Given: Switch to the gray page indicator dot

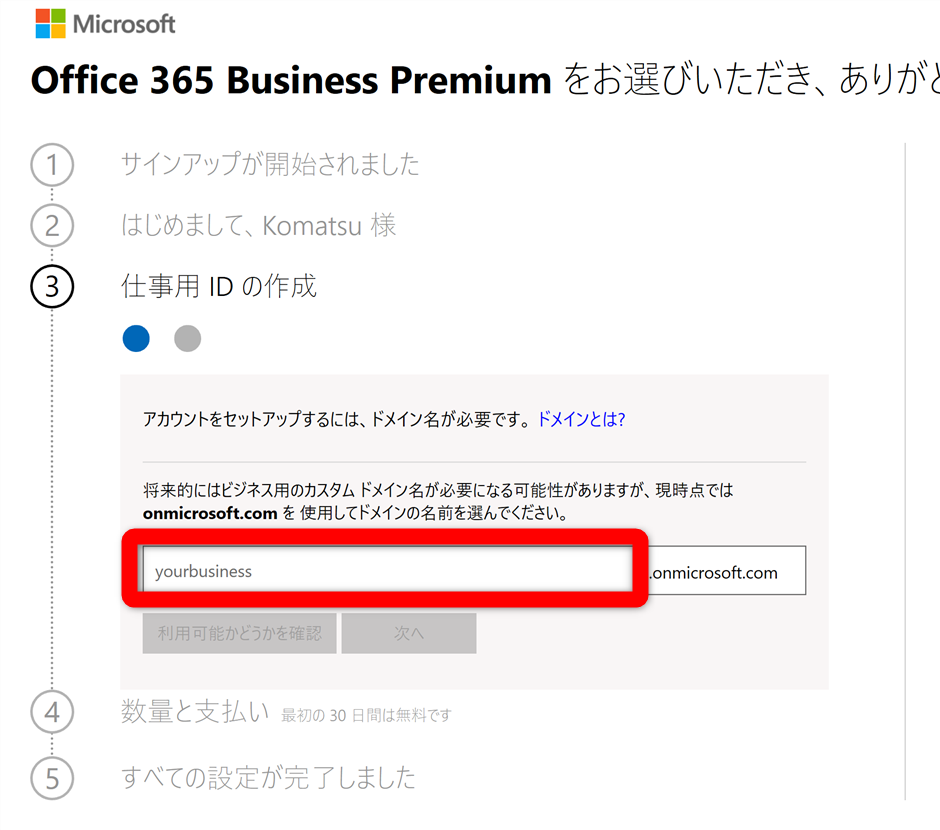Looking at the screenshot, I should (187, 339).
